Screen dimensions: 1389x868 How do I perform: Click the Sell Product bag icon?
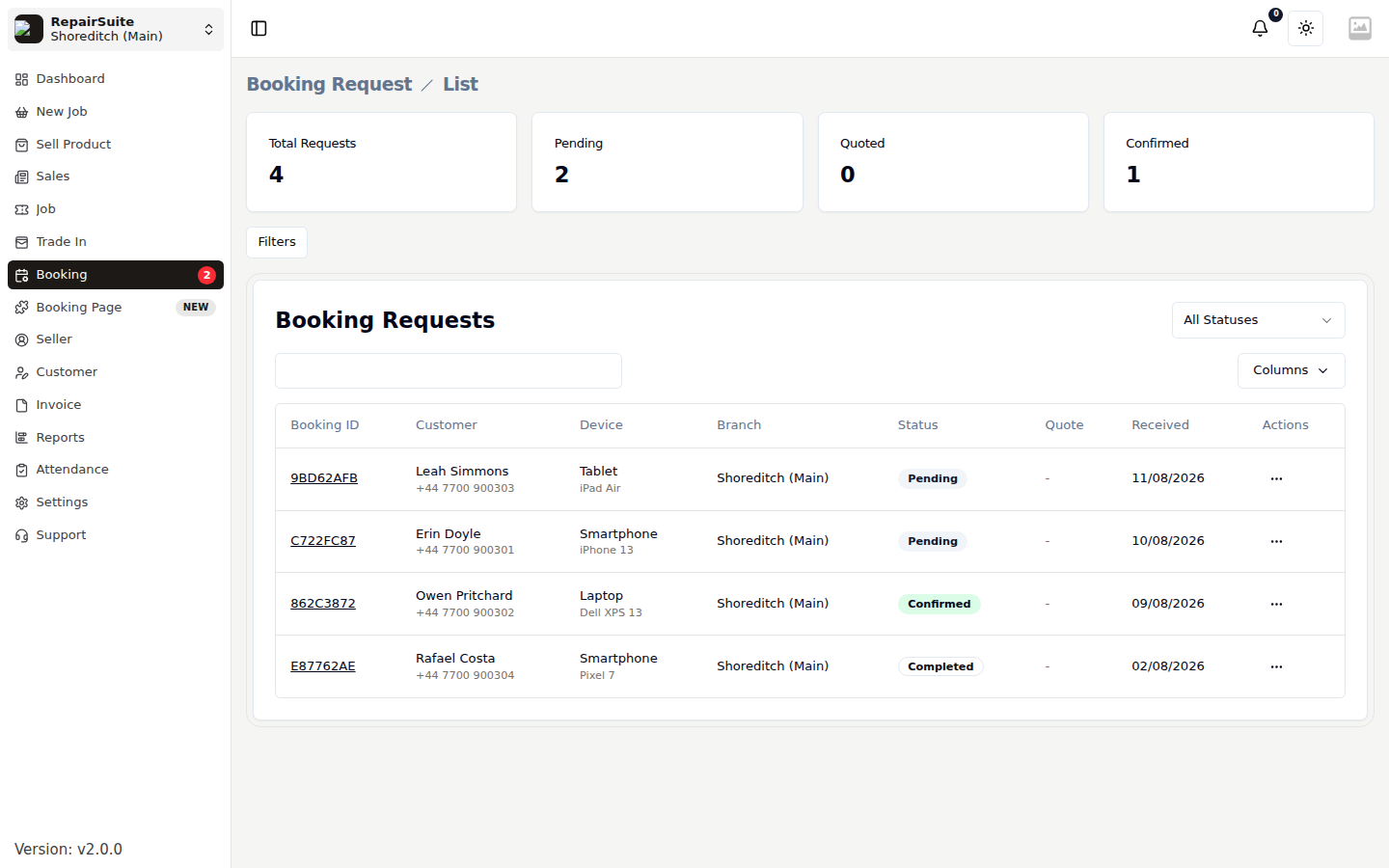pos(21,145)
